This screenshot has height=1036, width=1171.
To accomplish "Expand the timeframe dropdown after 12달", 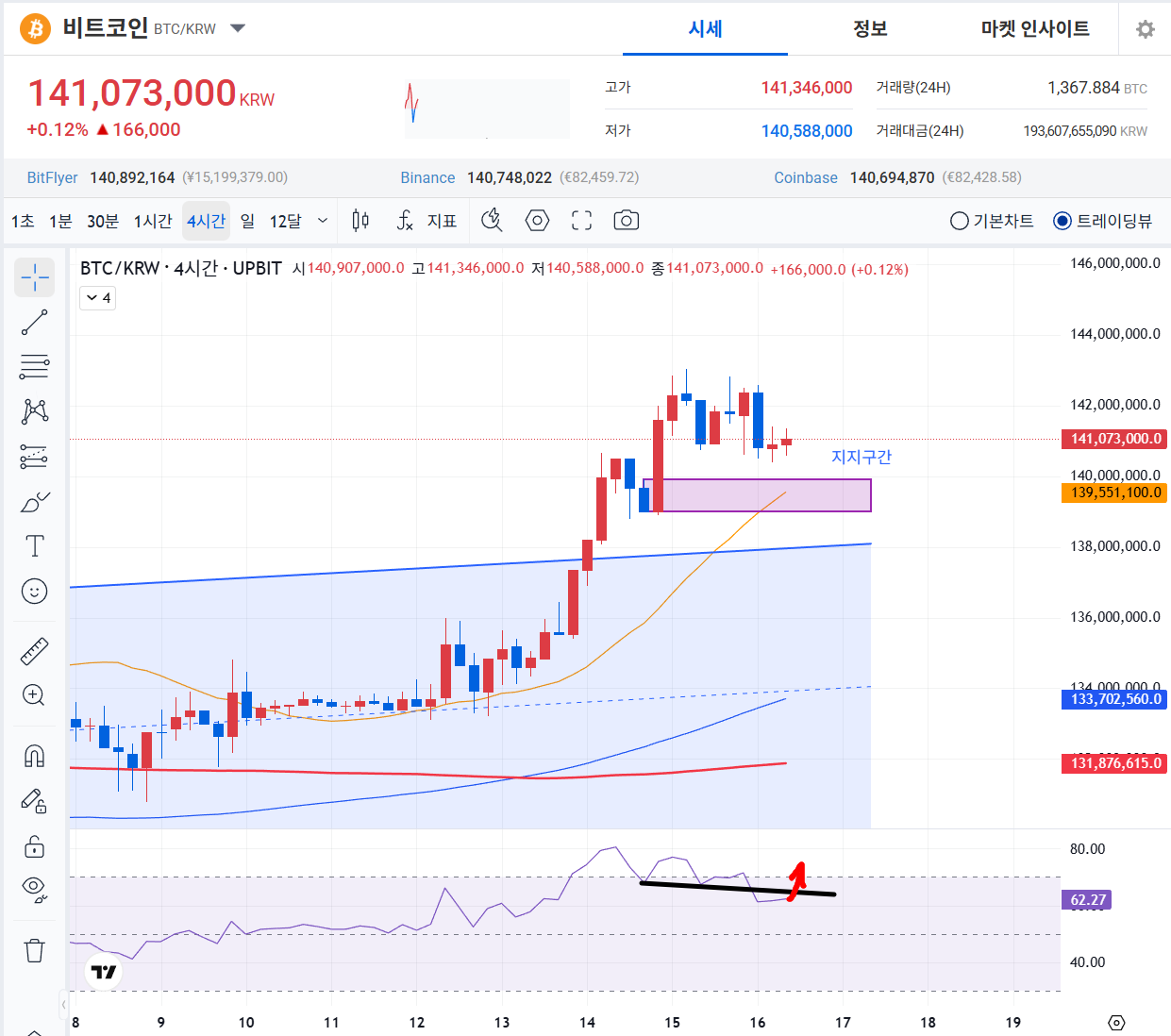I will click(x=323, y=221).
